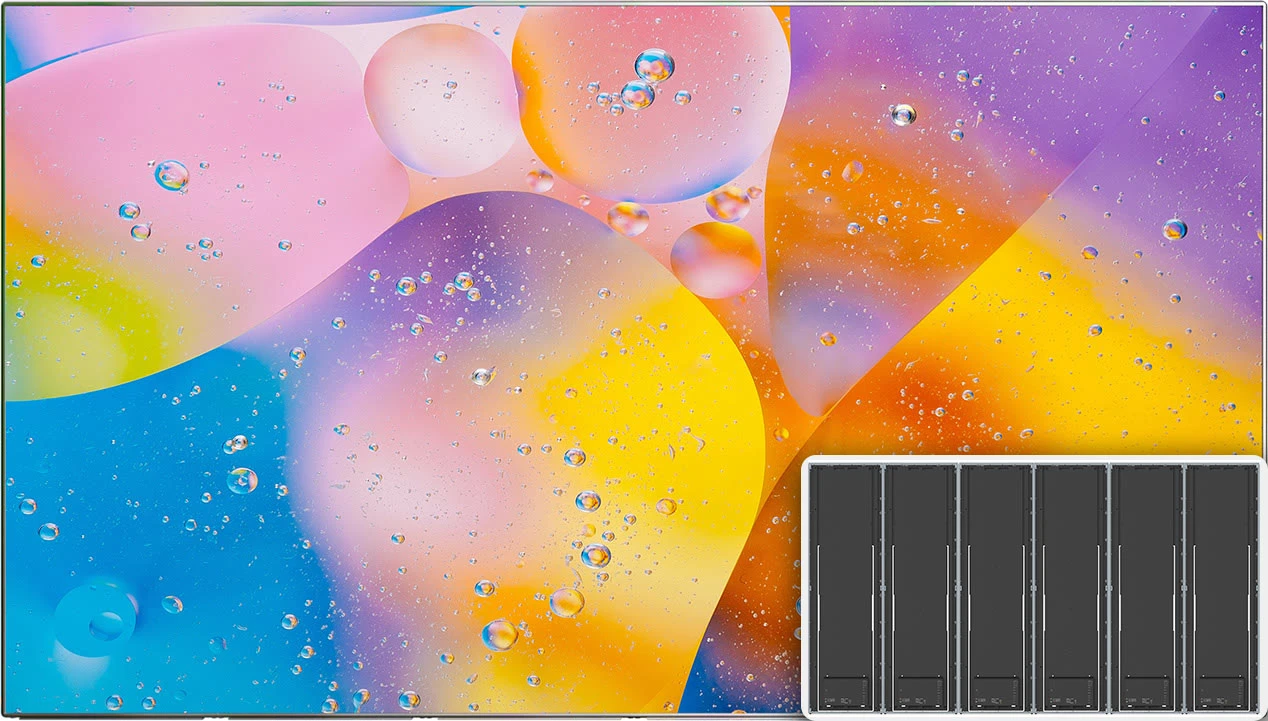Click the clear droplet on the blue area at left
The height and width of the screenshot is (721, 1268).
point(242,481)
